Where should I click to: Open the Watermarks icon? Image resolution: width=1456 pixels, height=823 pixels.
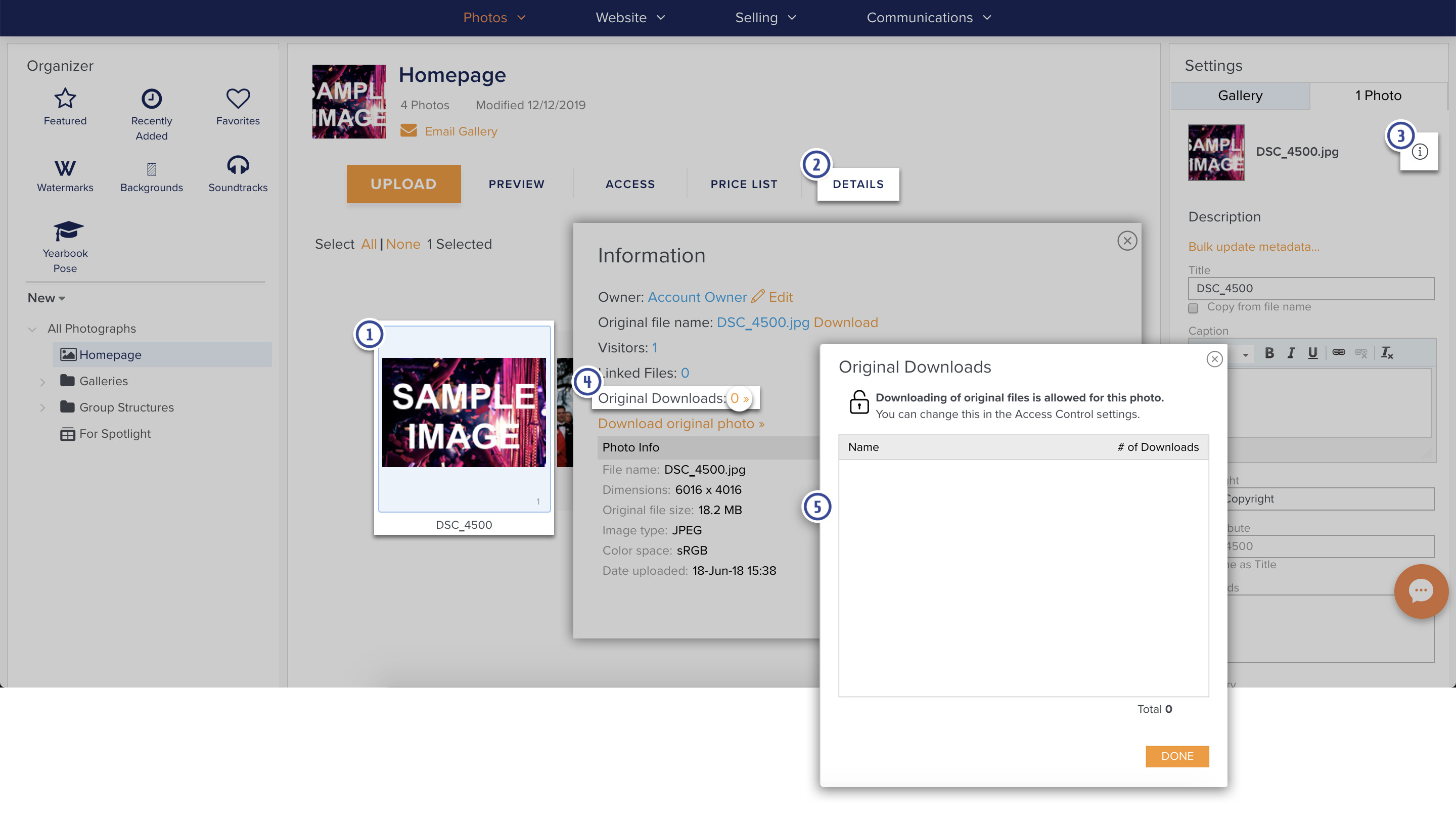coord(65,168)
